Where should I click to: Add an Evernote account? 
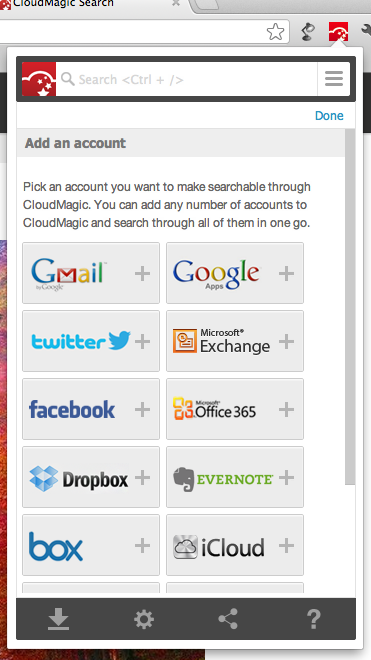[x=235, y=477]
